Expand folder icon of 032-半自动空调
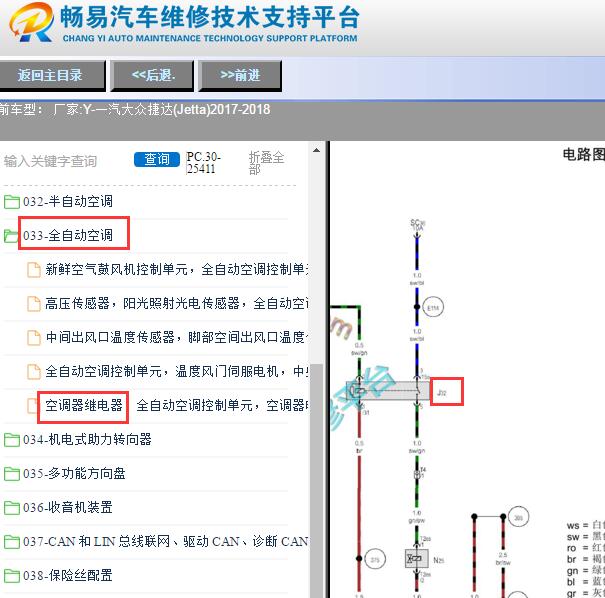 (x=12, y=201)
